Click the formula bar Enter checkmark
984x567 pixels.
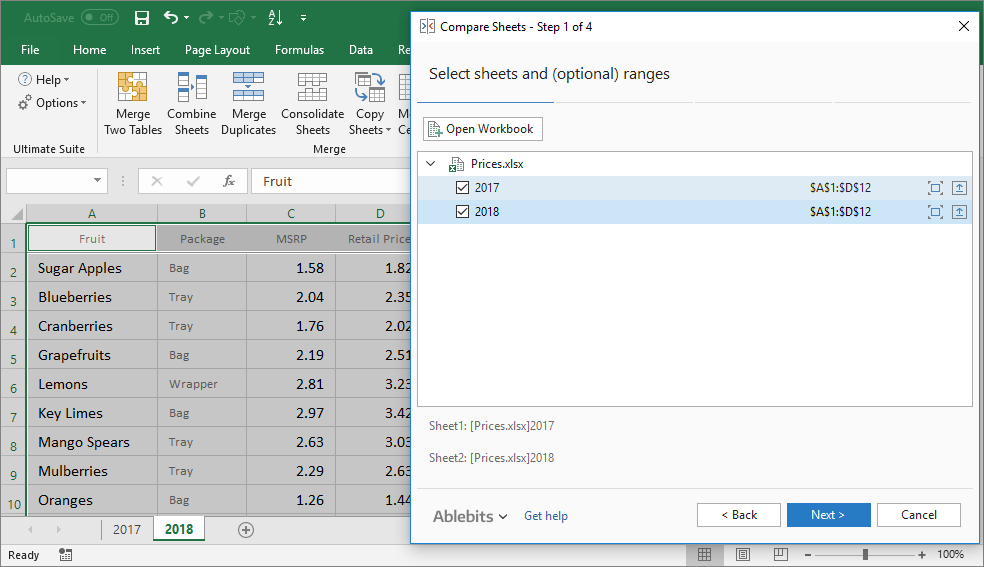[x=193, y=181]
